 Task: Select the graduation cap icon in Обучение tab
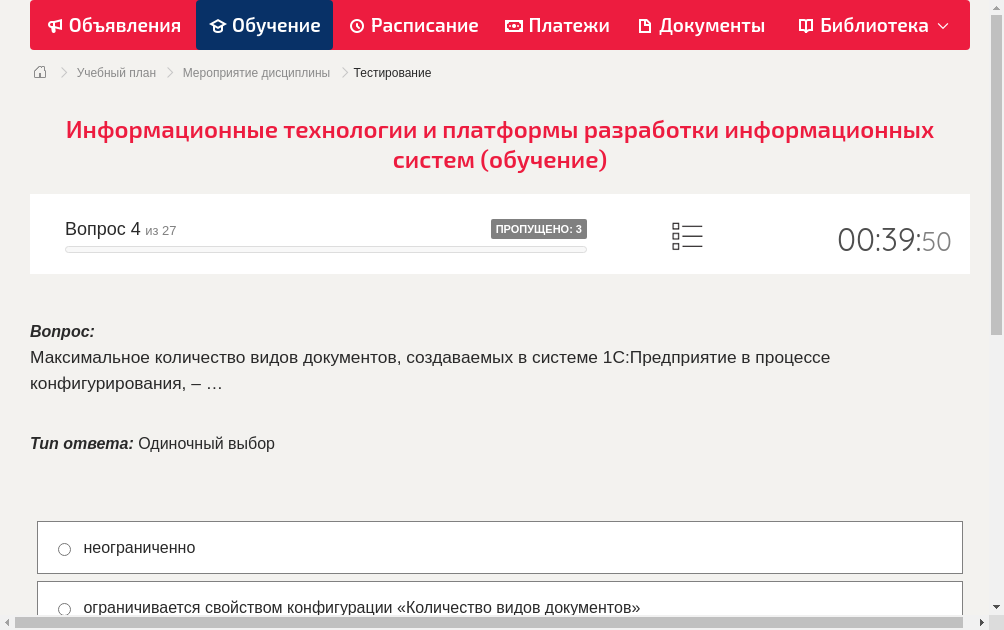click(x=217, y=25)
